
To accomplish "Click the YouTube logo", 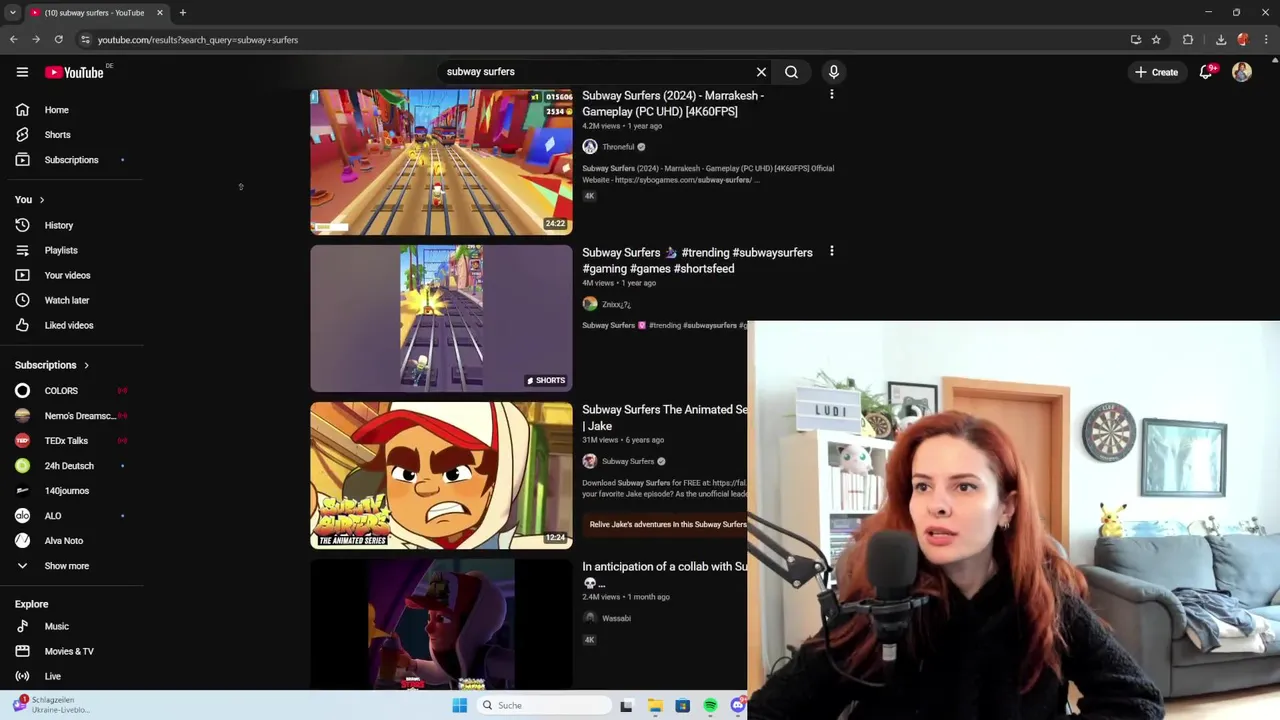I will (74, 72).
